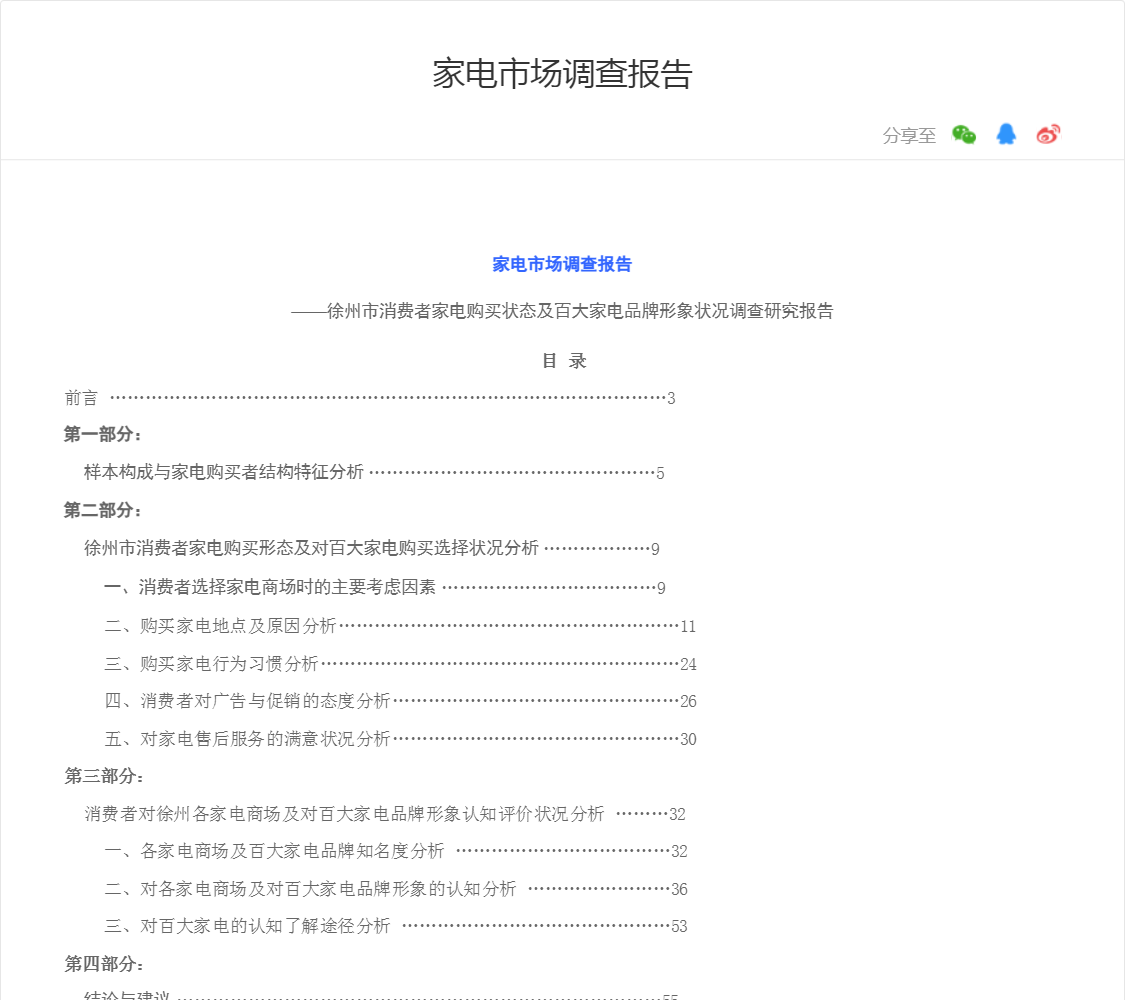Image resolution: width=1125 pixels, height=1000 pixels.
Task: Select entry 三、对百大家电的认知了解途径分析
Action: [x=396, y=926]
